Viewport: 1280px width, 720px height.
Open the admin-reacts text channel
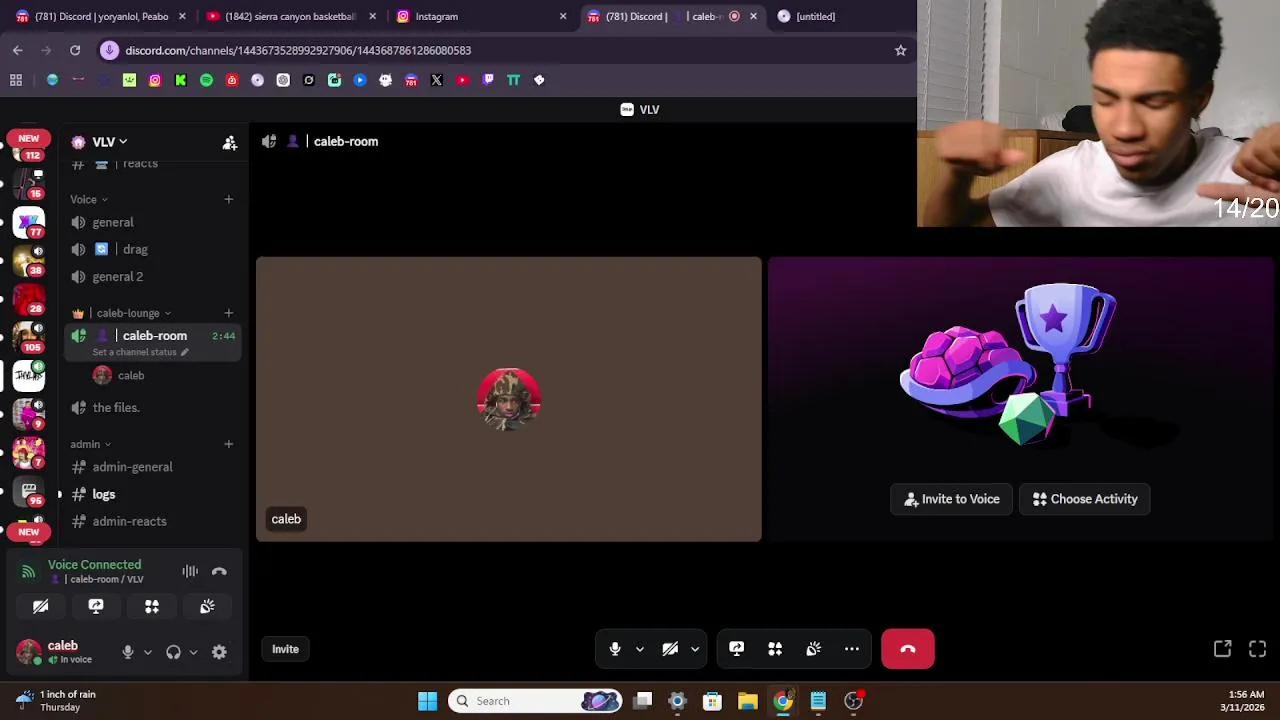point(153,521)
